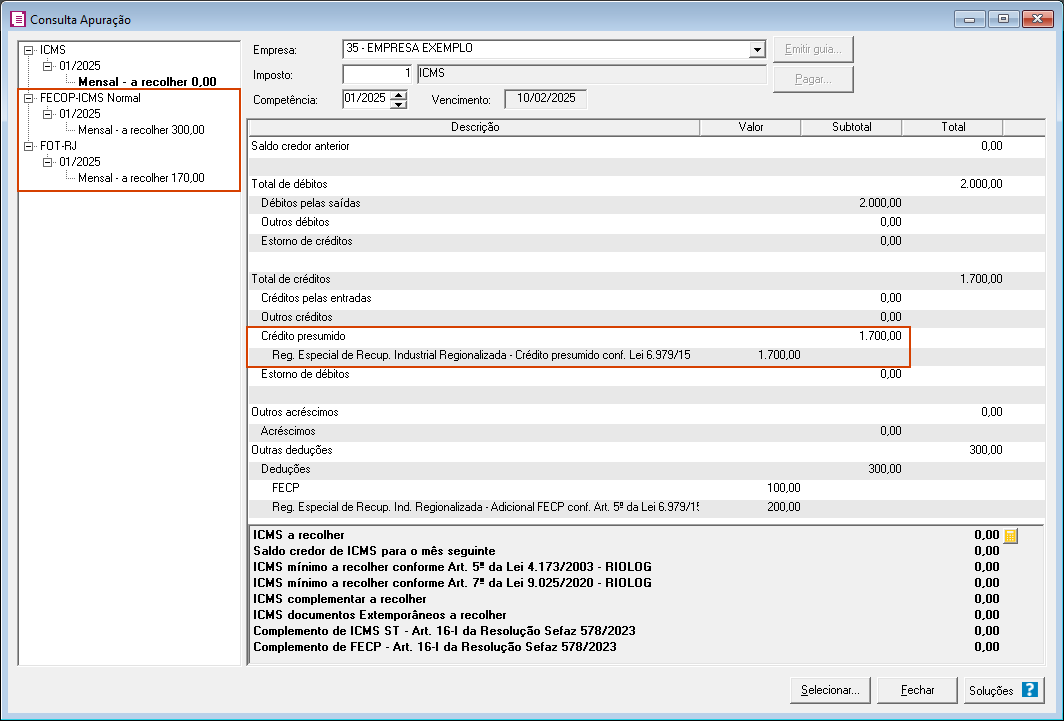The height and width of the screenshot is (721, 1064).
Task: Collapse the ICMS tree node
Action: (x=28, y=50)
